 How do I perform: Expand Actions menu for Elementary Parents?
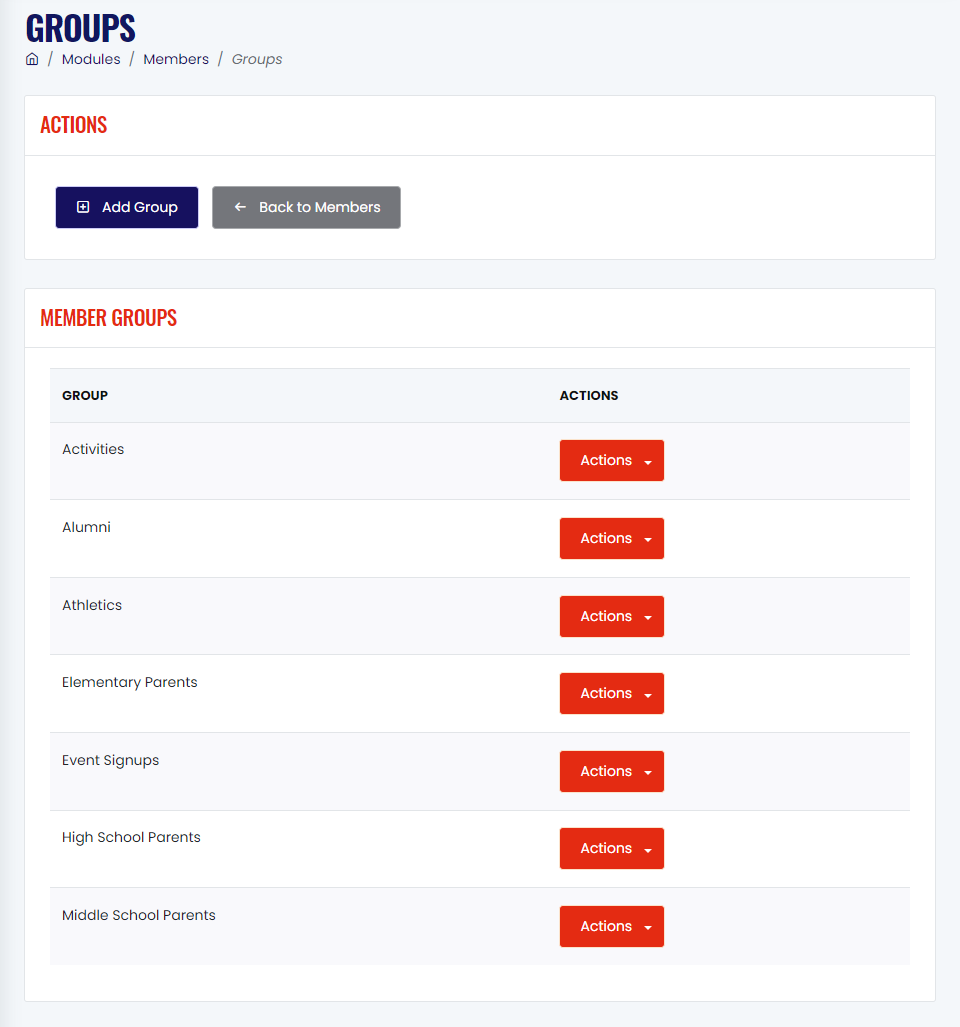(612, 694)
